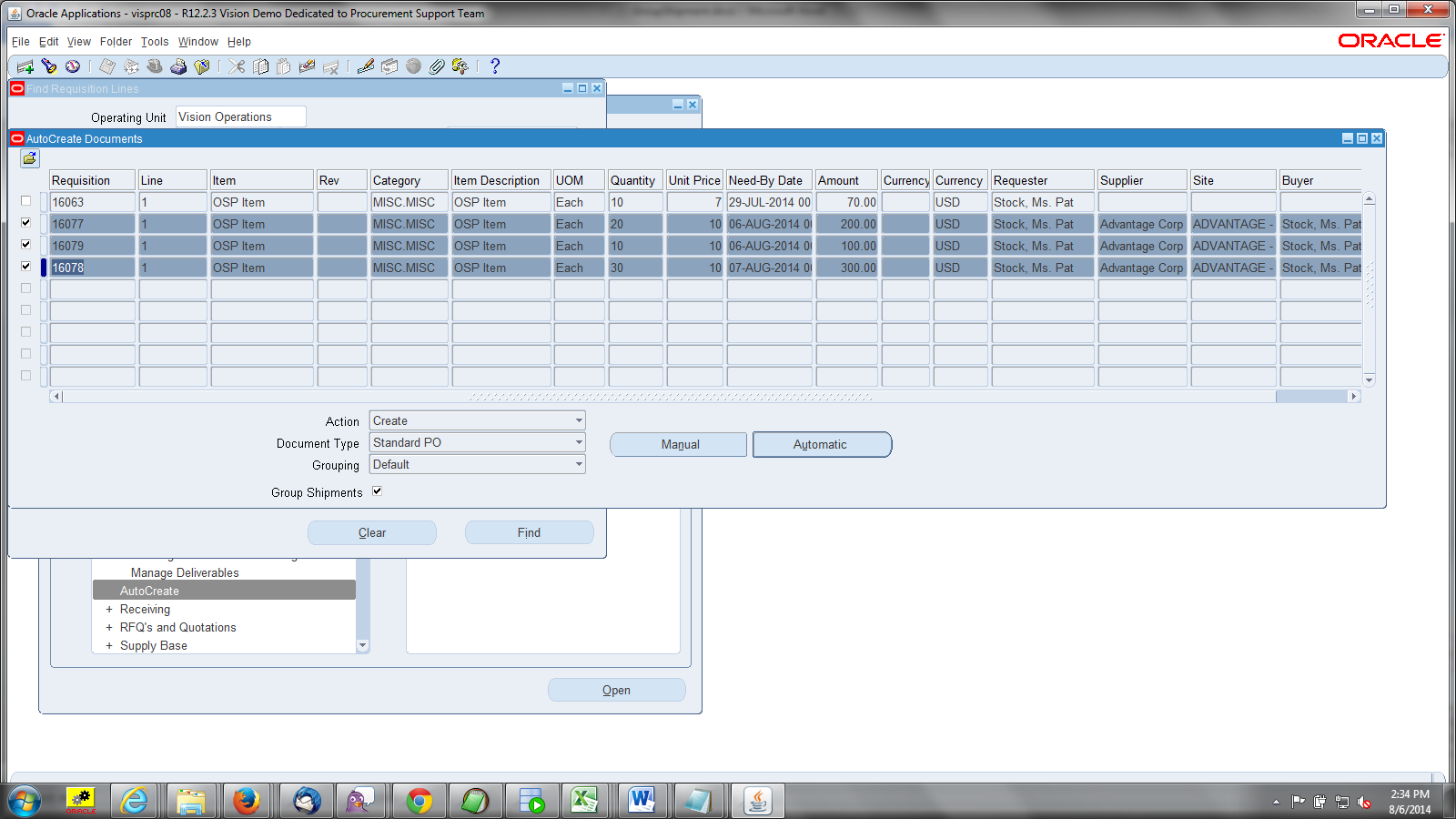The height and width of the screenshot is (819, 1456).
Task: Open the Grouping dropdown
Action: 579,464
